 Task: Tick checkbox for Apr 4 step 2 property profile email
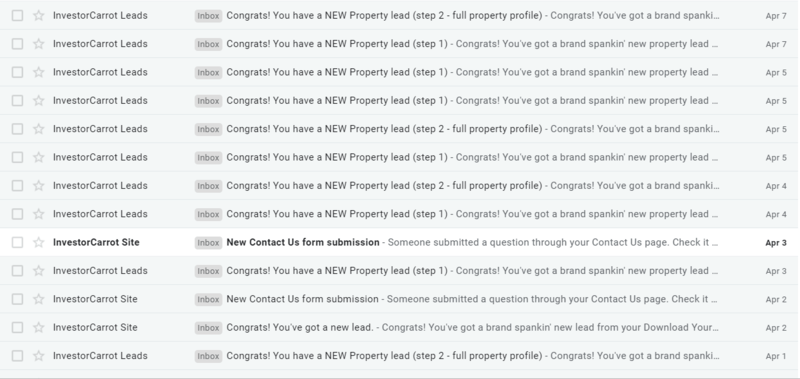17,186
